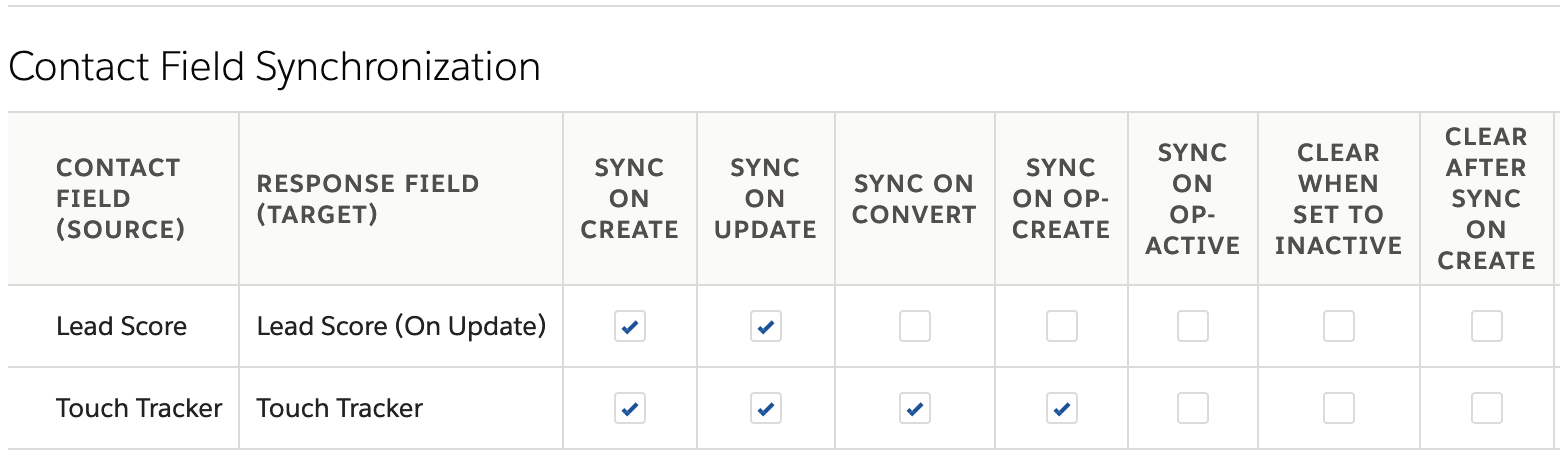Uncheck Sync On Update for Lead Score
This screenshot has height=458, width=1560.
click(766, 326)
